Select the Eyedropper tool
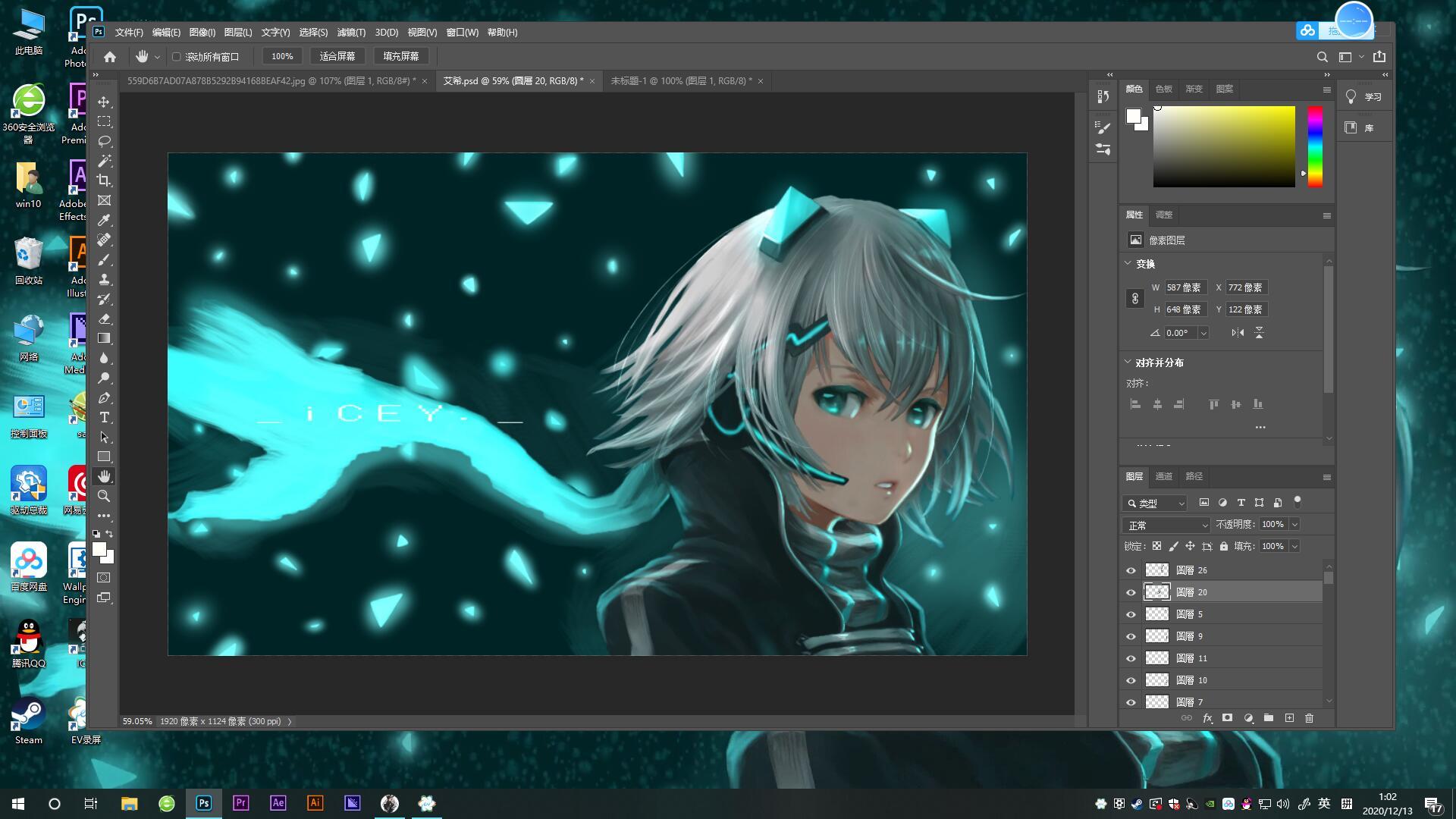Viewport: 1456px width, 819px height. tap(105, 220)
